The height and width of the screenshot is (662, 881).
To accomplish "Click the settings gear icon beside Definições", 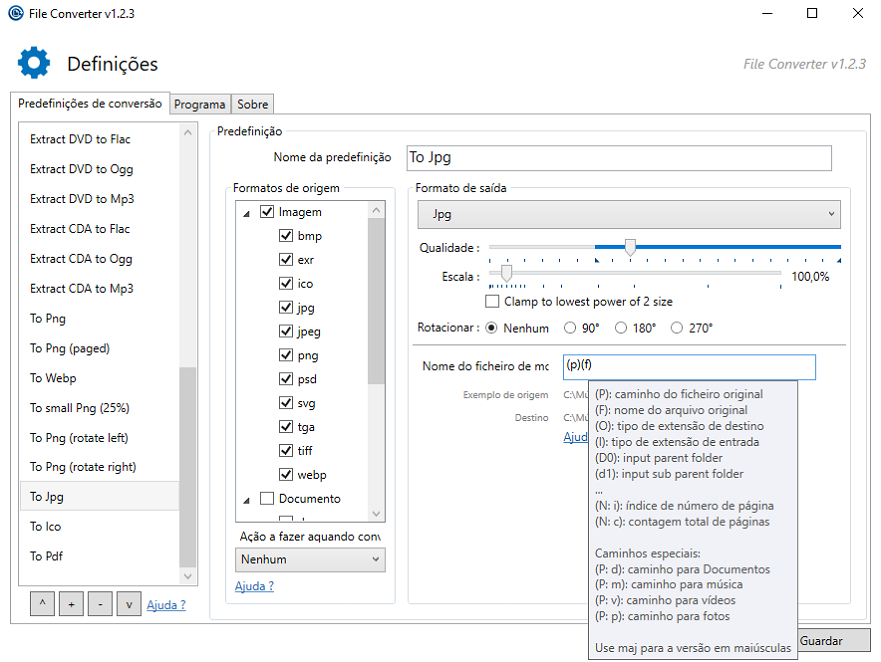I will (34, 63).
